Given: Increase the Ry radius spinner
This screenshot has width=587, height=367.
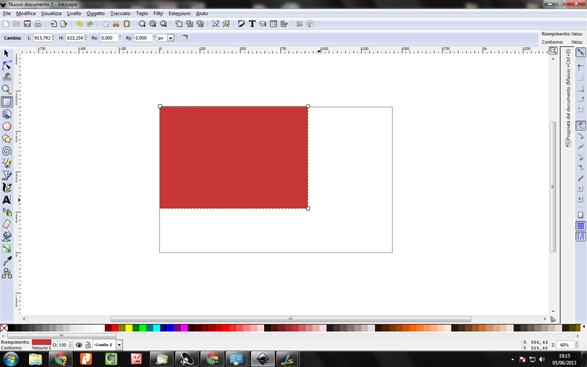Looking at the screenshot, I should click(154, 36).
